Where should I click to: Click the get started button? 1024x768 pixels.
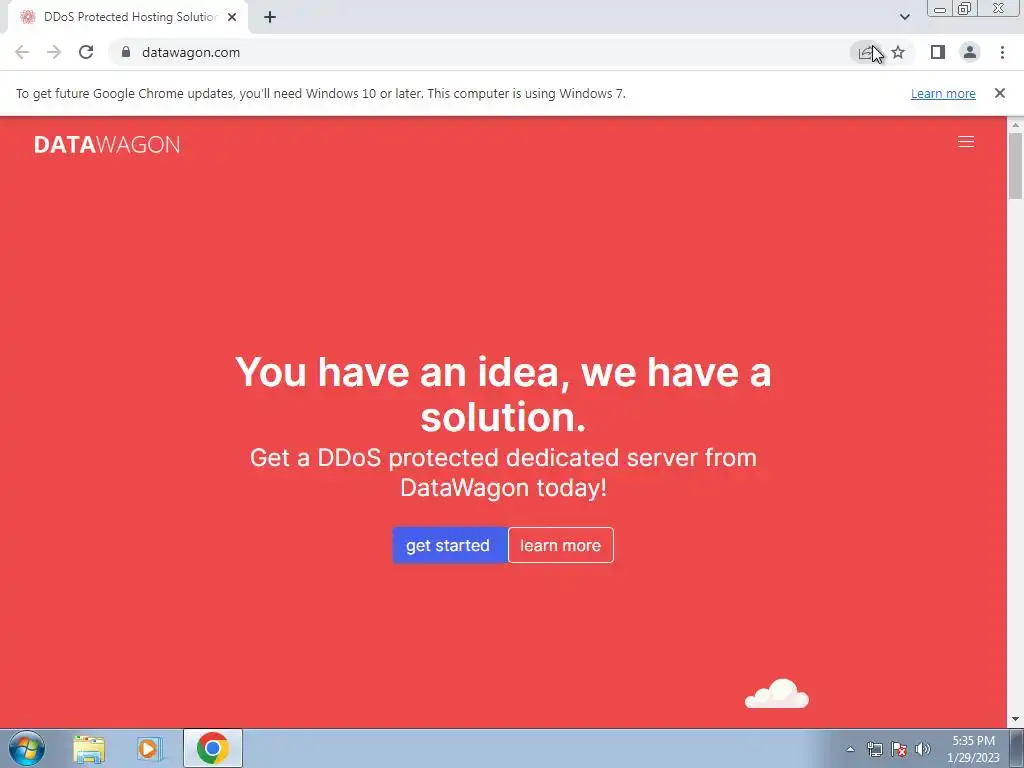[449, 545]
